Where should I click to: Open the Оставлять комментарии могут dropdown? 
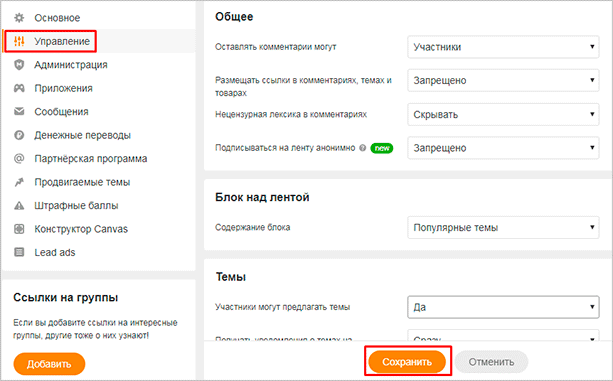pyautogui.click(x=503, y=47)
